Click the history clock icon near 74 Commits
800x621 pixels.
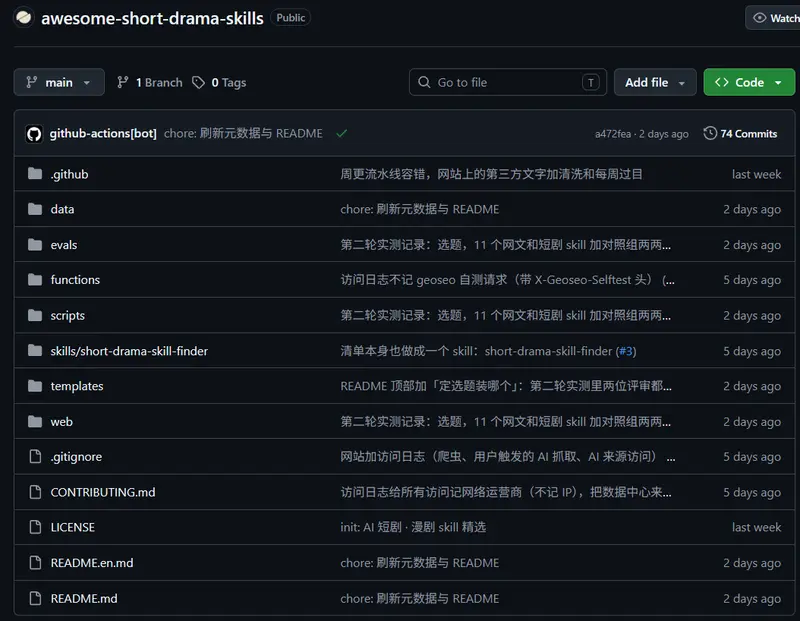coord(710,133)
